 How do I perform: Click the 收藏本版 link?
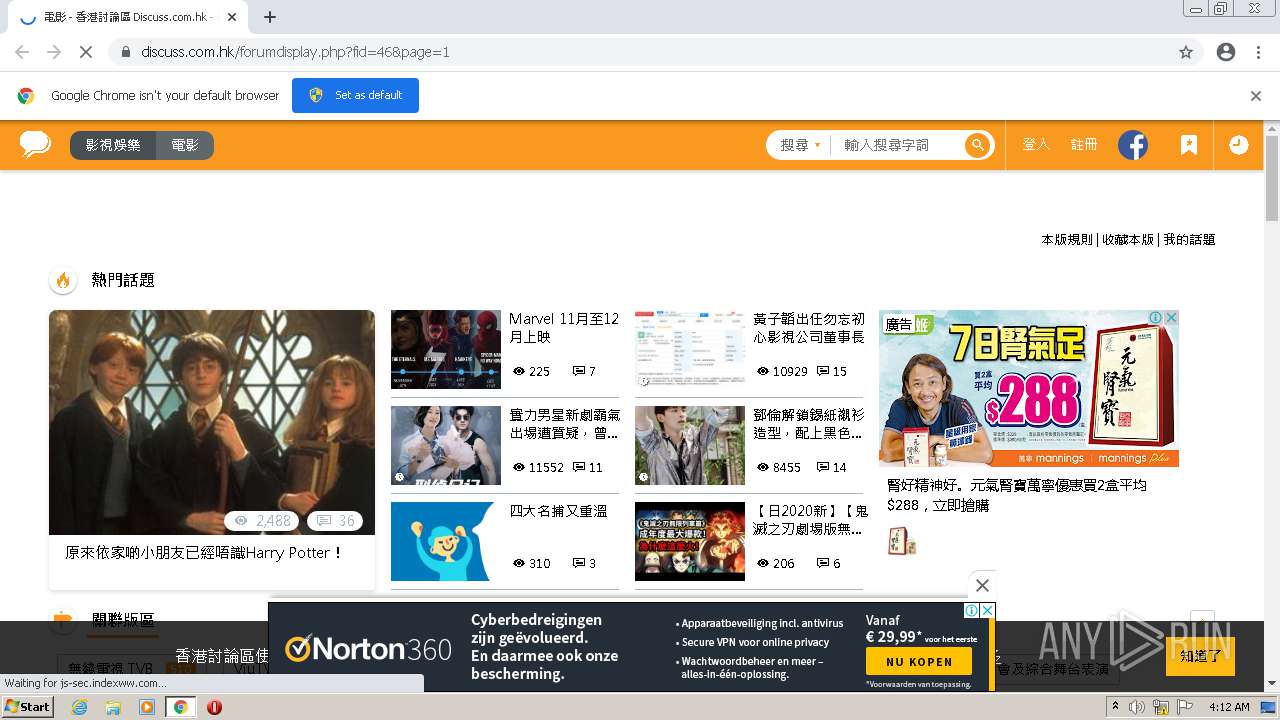[x=1128, y=240]
